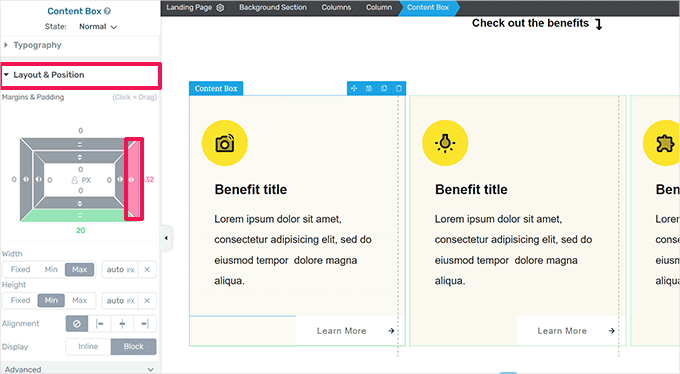Click the left padding drag handle
This screenshot has height=374, width=680.
coord(39,180)
